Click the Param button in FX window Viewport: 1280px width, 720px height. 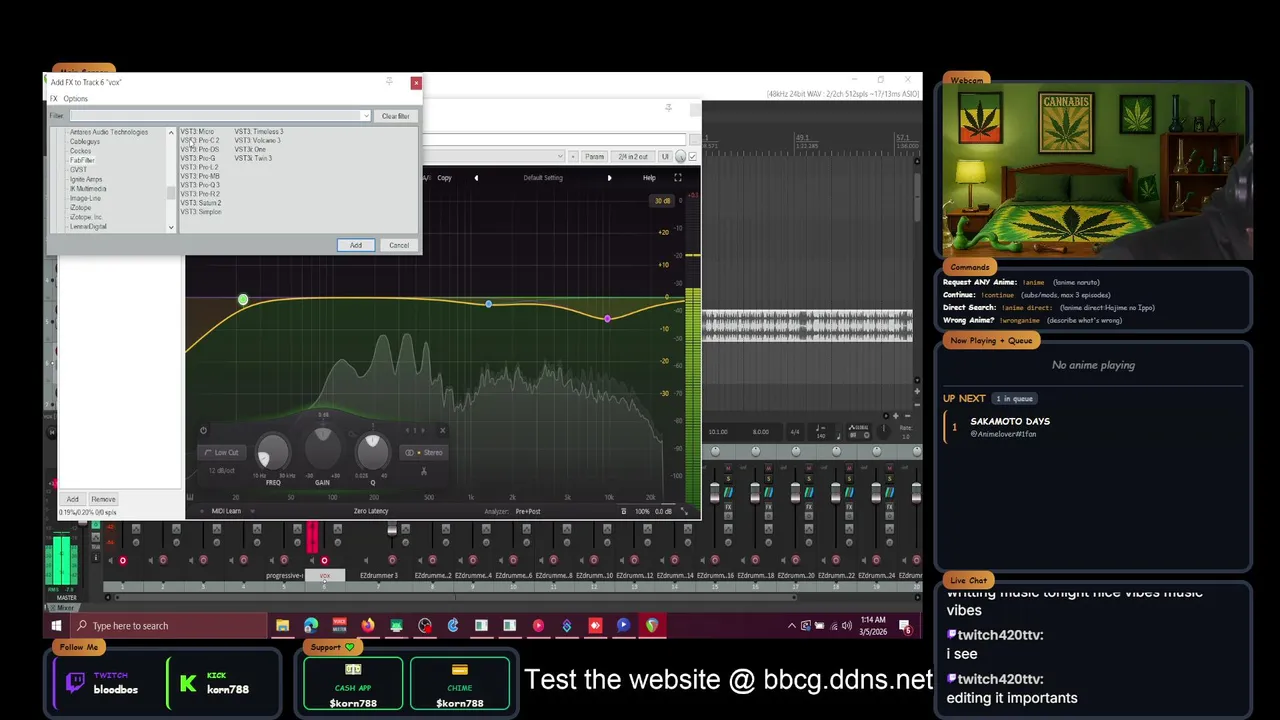(x=594, y=157)
